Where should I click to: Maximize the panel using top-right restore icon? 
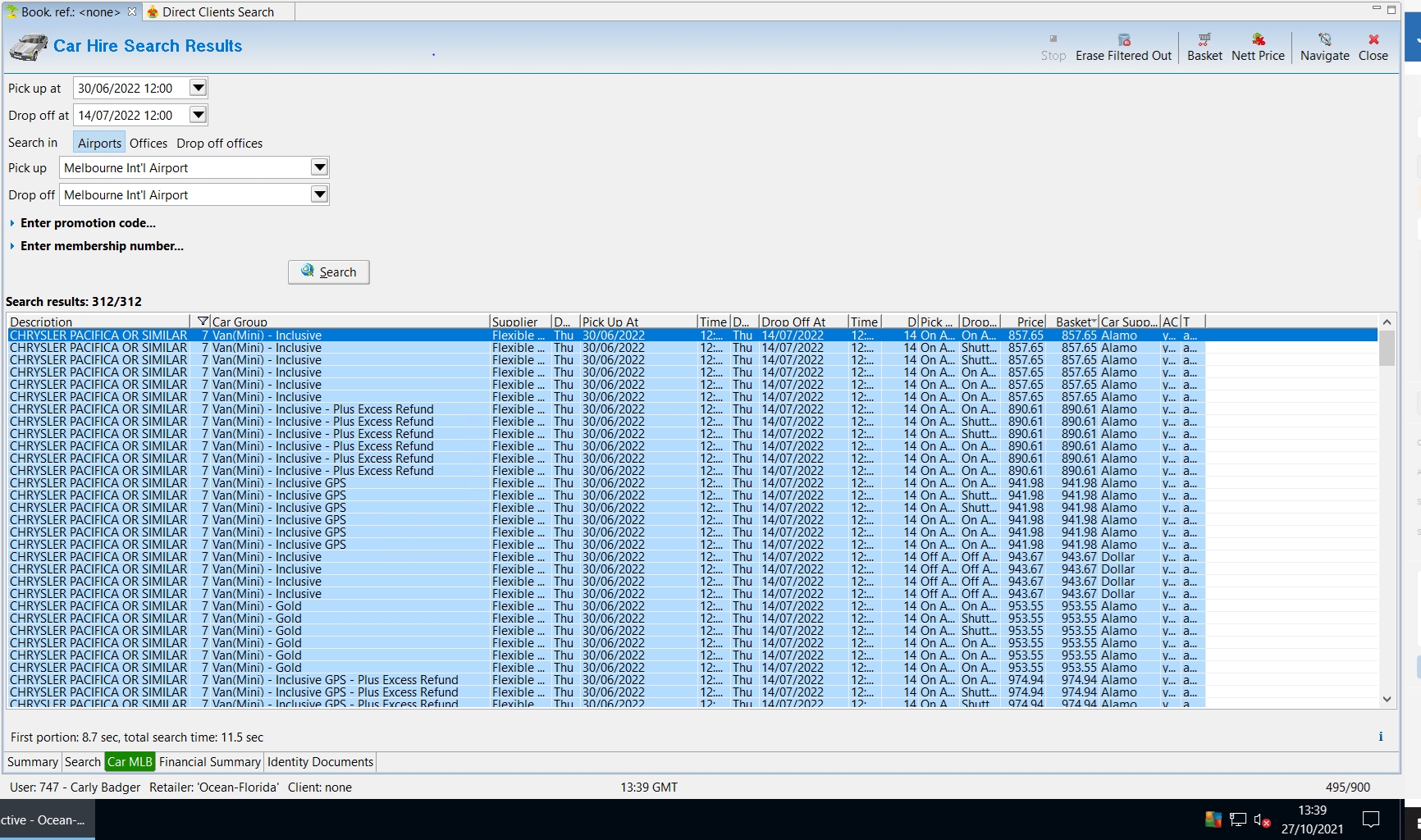(x=1391, y=10)
